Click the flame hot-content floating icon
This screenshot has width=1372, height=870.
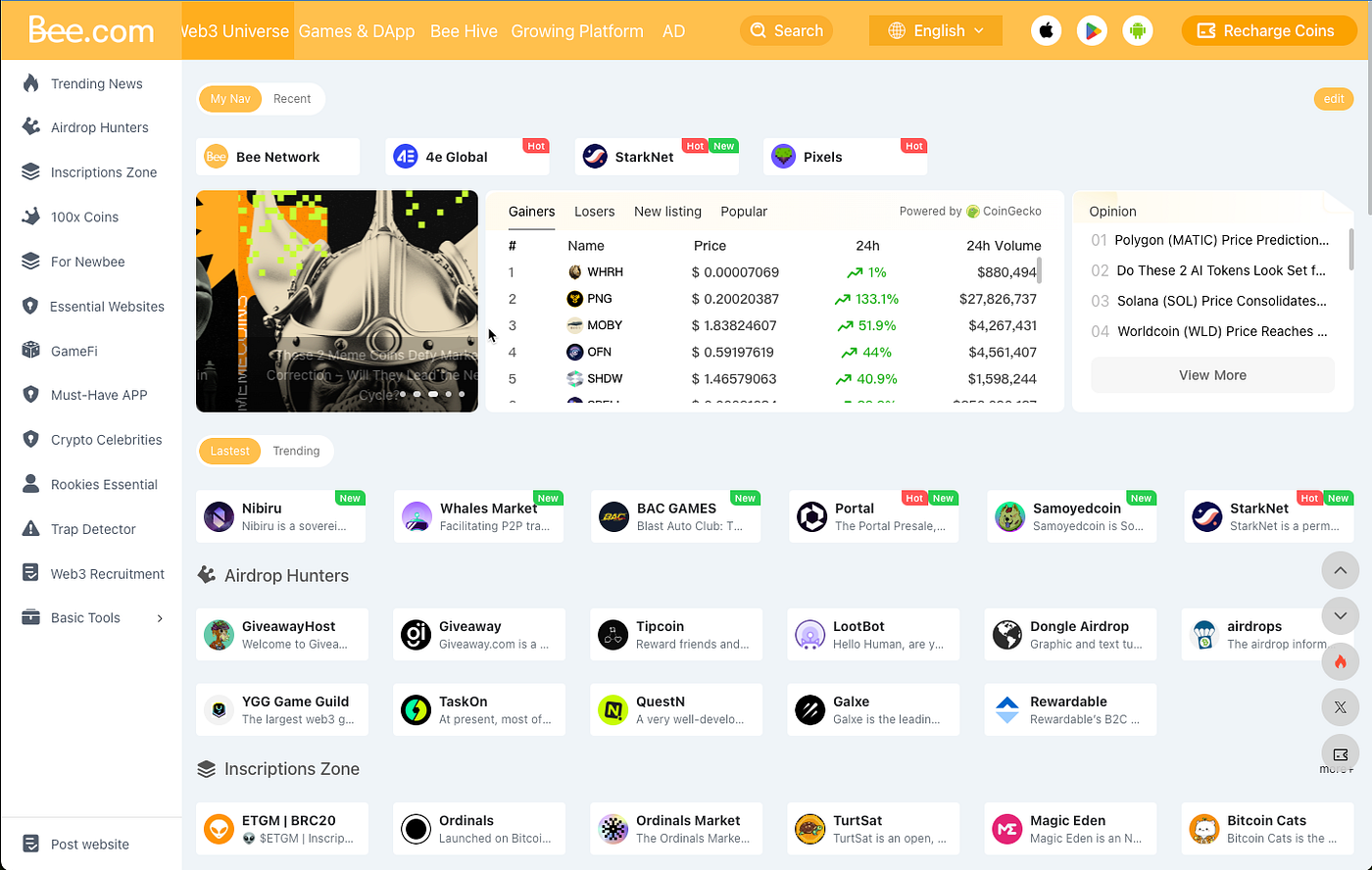point(1340,661)
